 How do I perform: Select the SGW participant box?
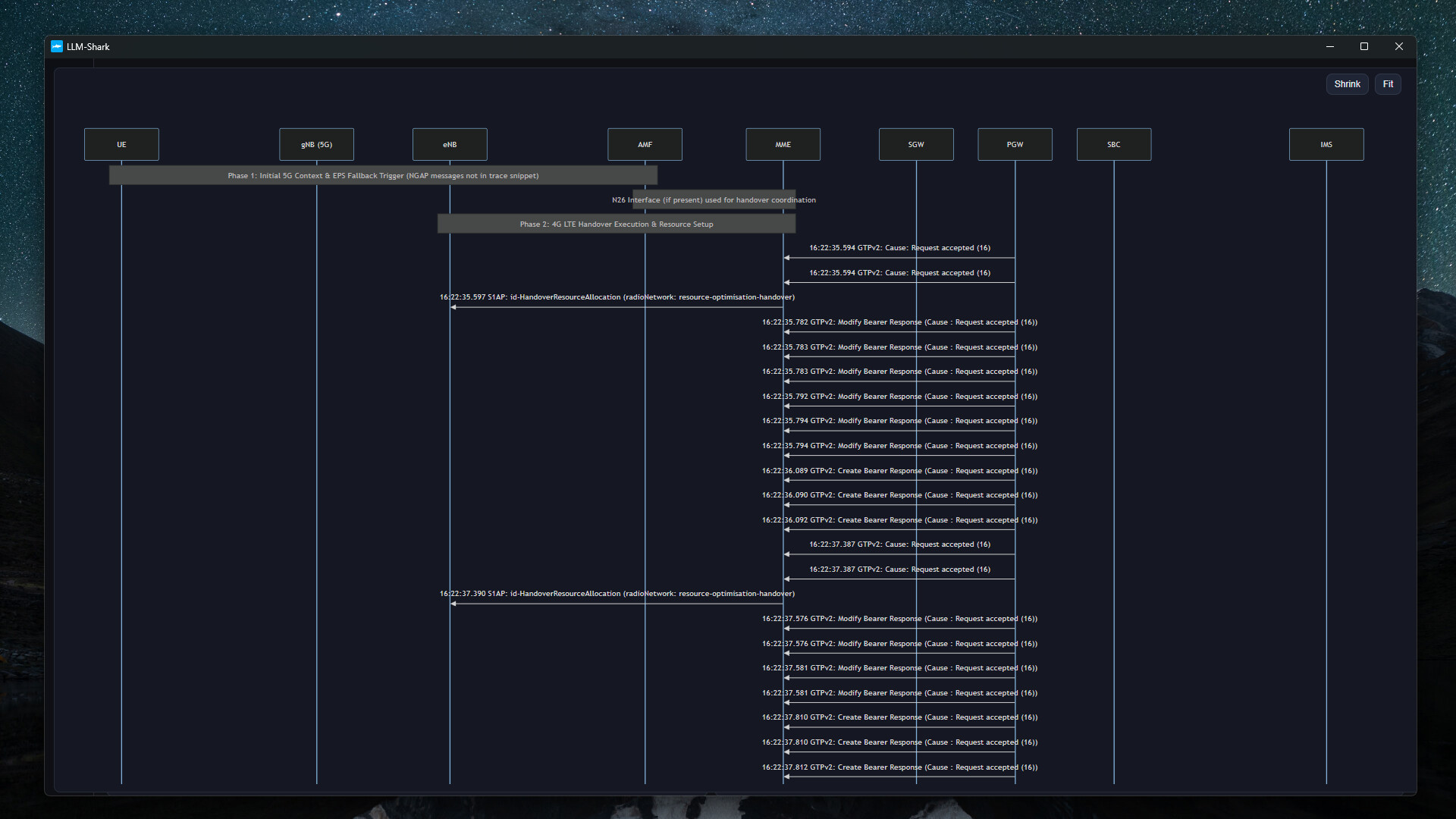tap(916, 144)
